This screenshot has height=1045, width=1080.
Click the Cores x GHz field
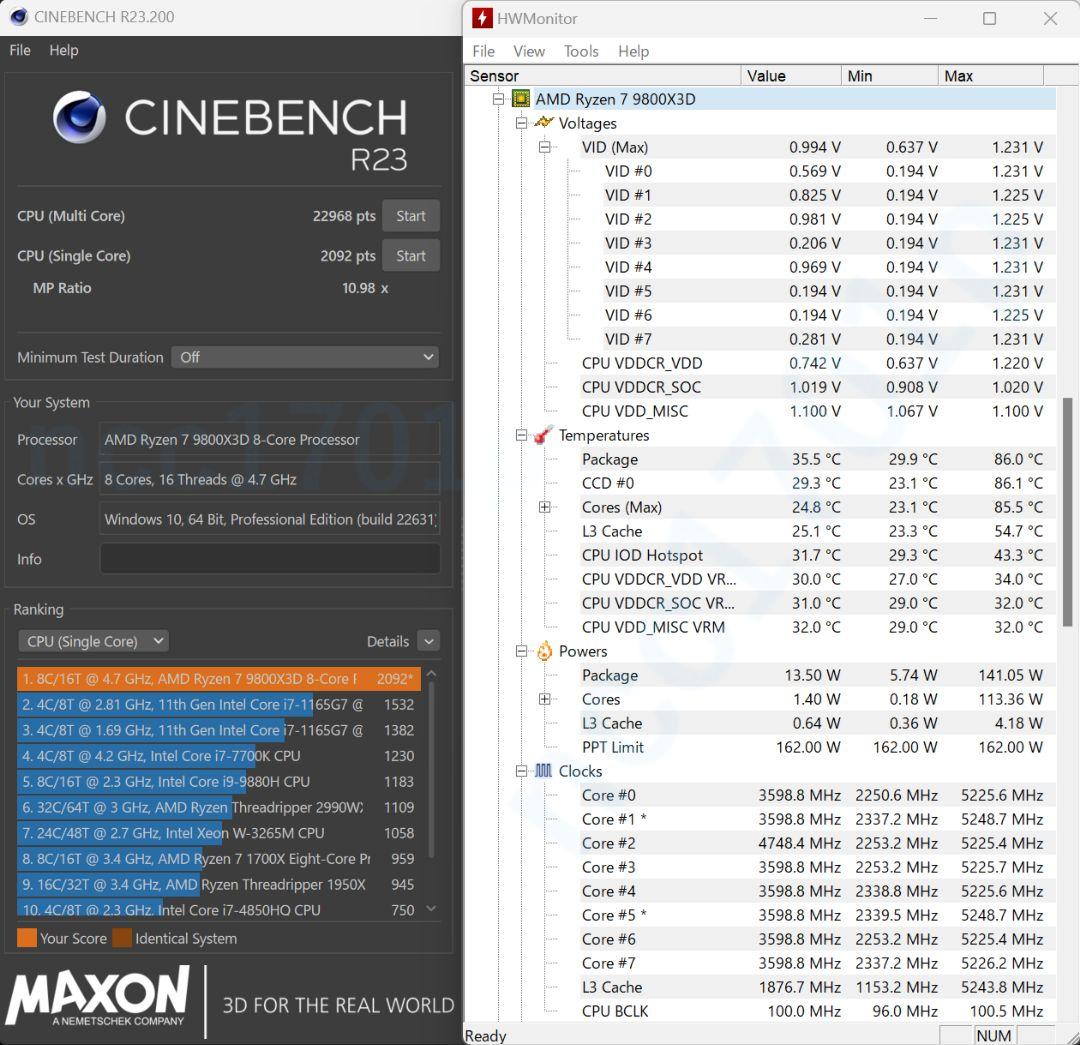pos(269,479)
